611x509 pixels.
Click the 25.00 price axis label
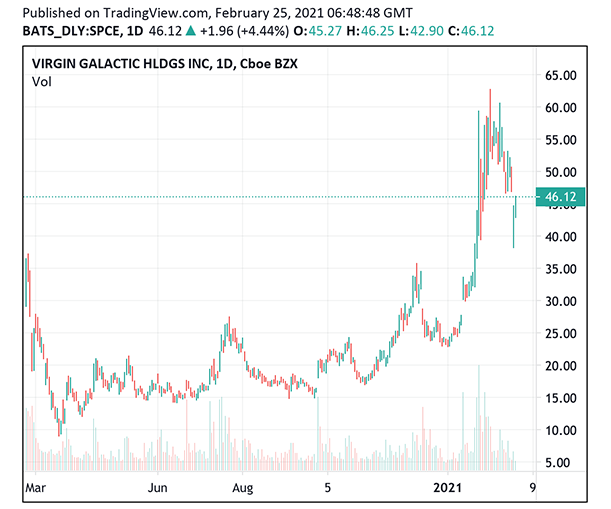[561, 334]
